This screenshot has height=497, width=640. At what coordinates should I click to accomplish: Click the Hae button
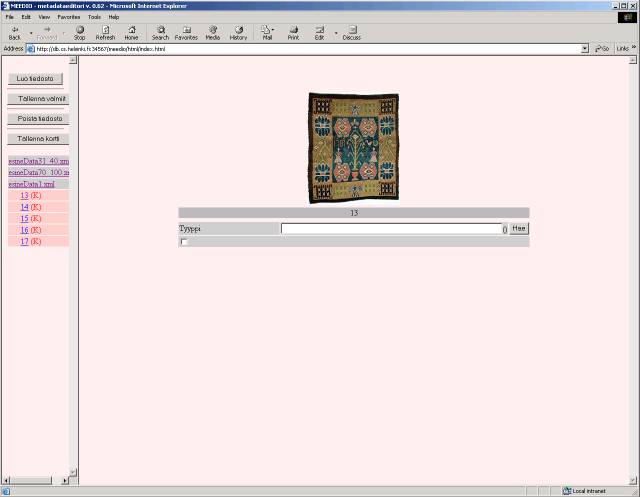519,229
